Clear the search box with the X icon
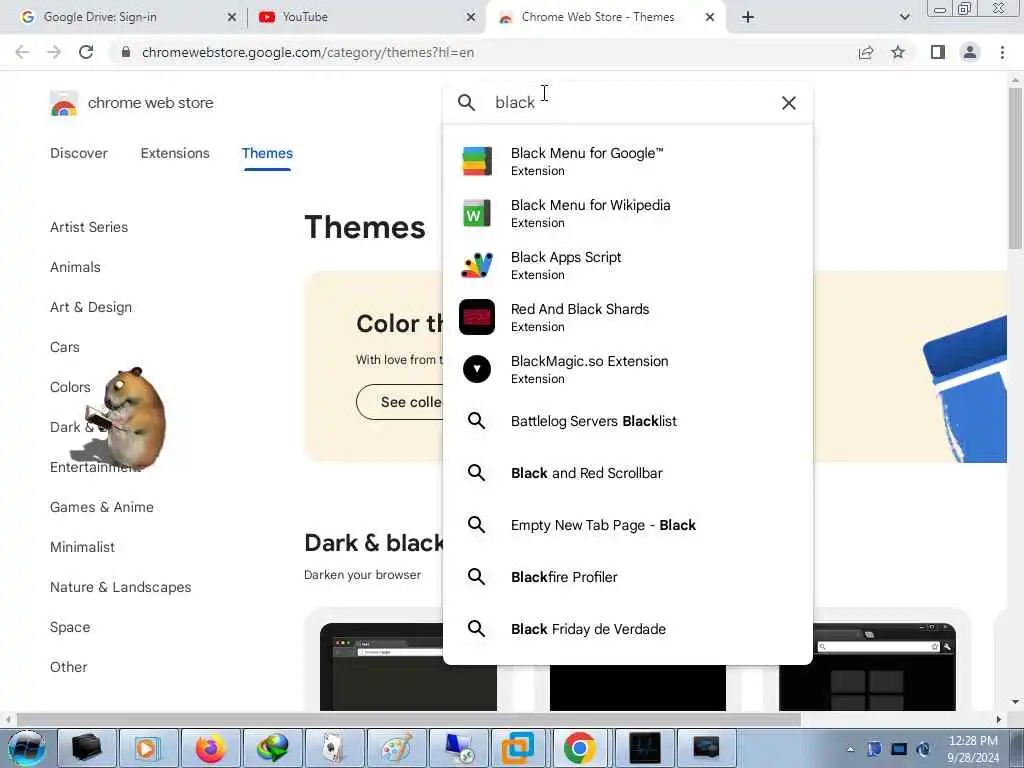1024x768 pixels. [x=788, y=103]
